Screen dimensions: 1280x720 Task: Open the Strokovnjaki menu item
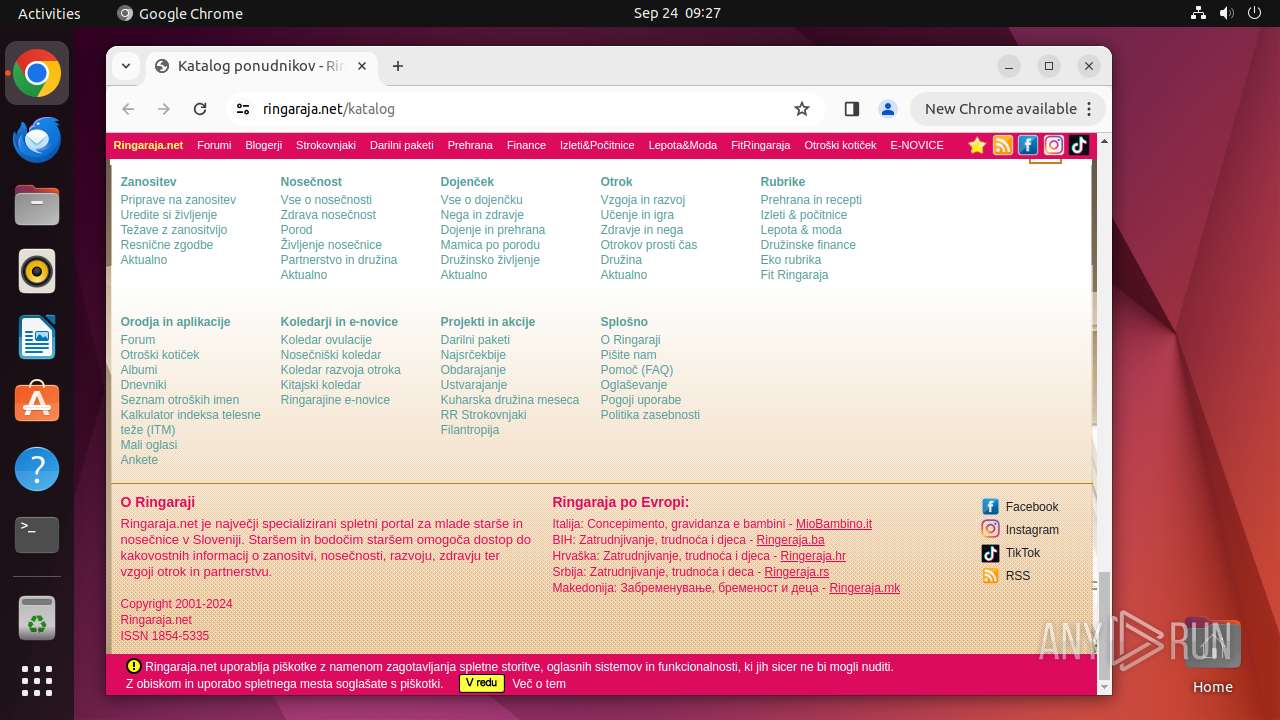coord(326,145)
